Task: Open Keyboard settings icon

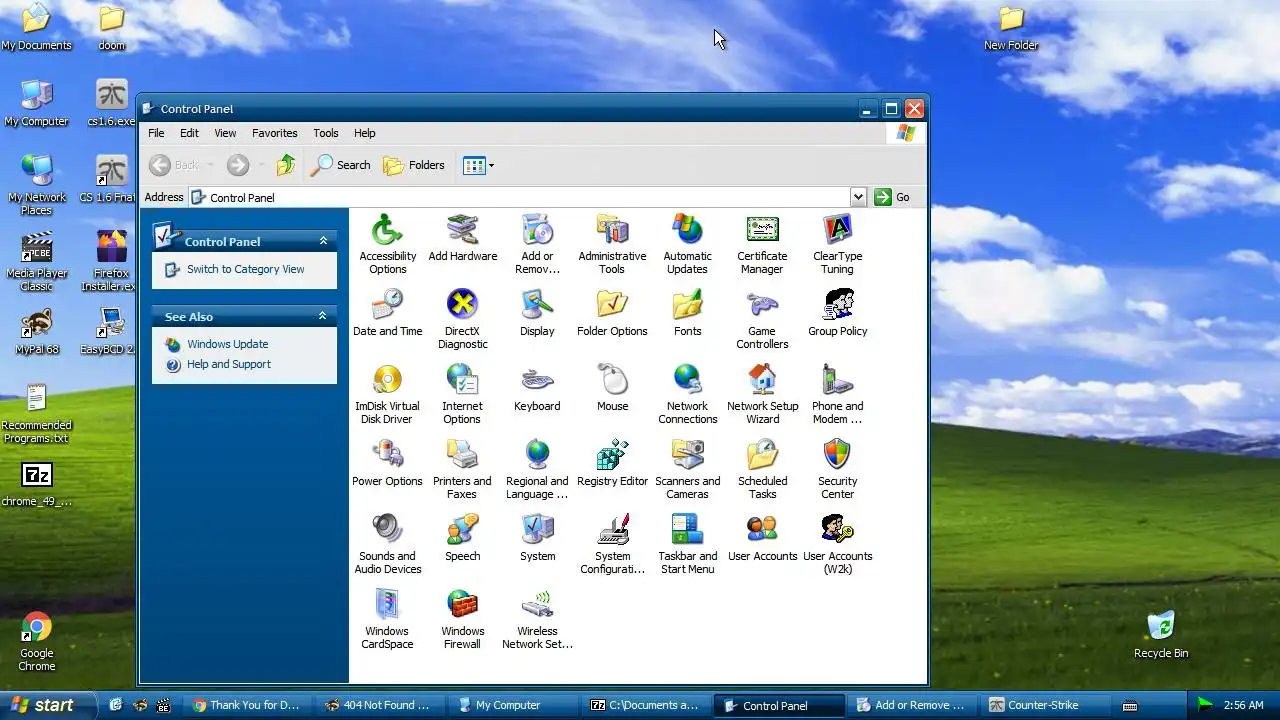Action: point(537,388)
